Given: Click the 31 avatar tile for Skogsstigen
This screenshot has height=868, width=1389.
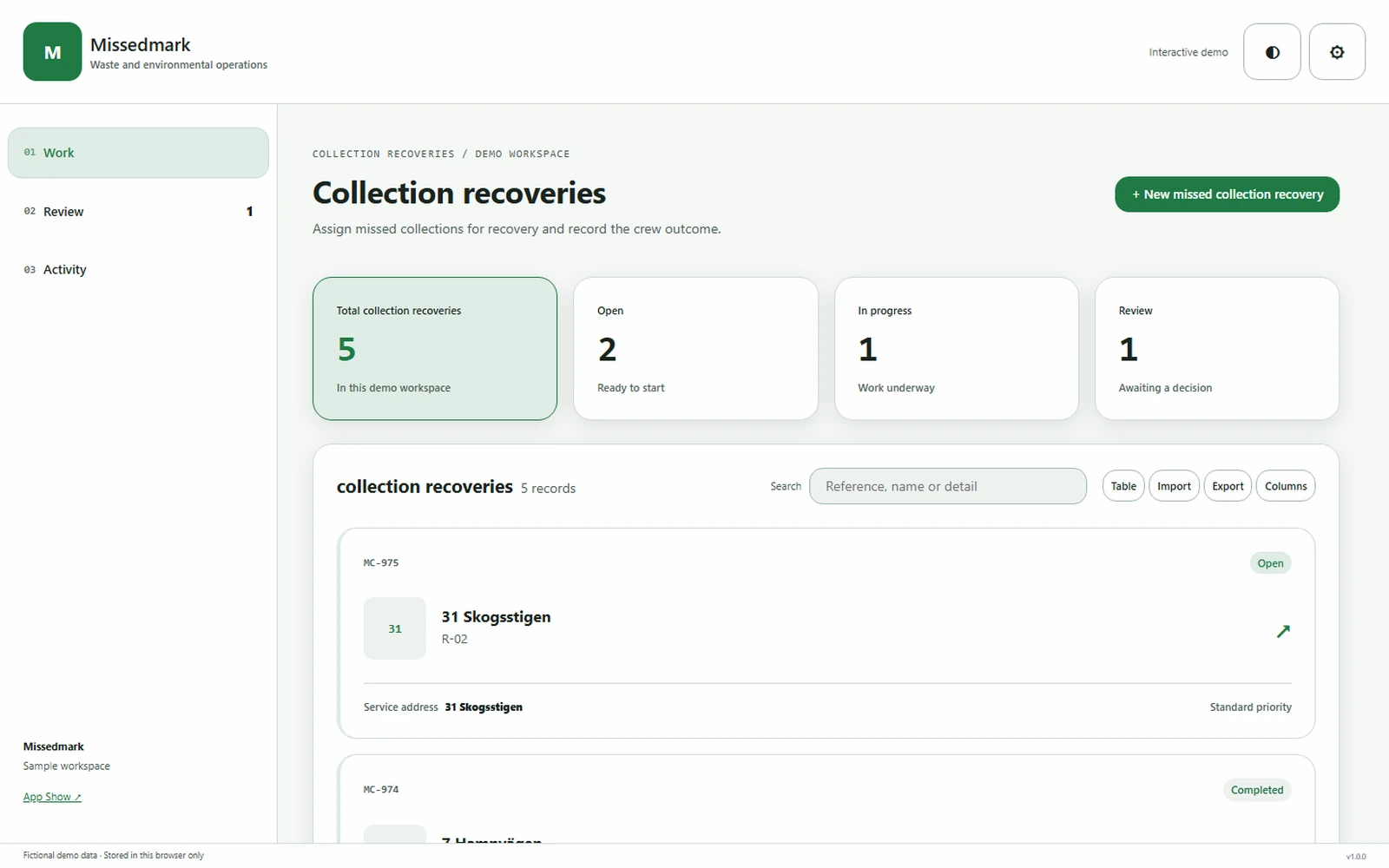Looking at the screenshot, I should click(x=395, y=628).
